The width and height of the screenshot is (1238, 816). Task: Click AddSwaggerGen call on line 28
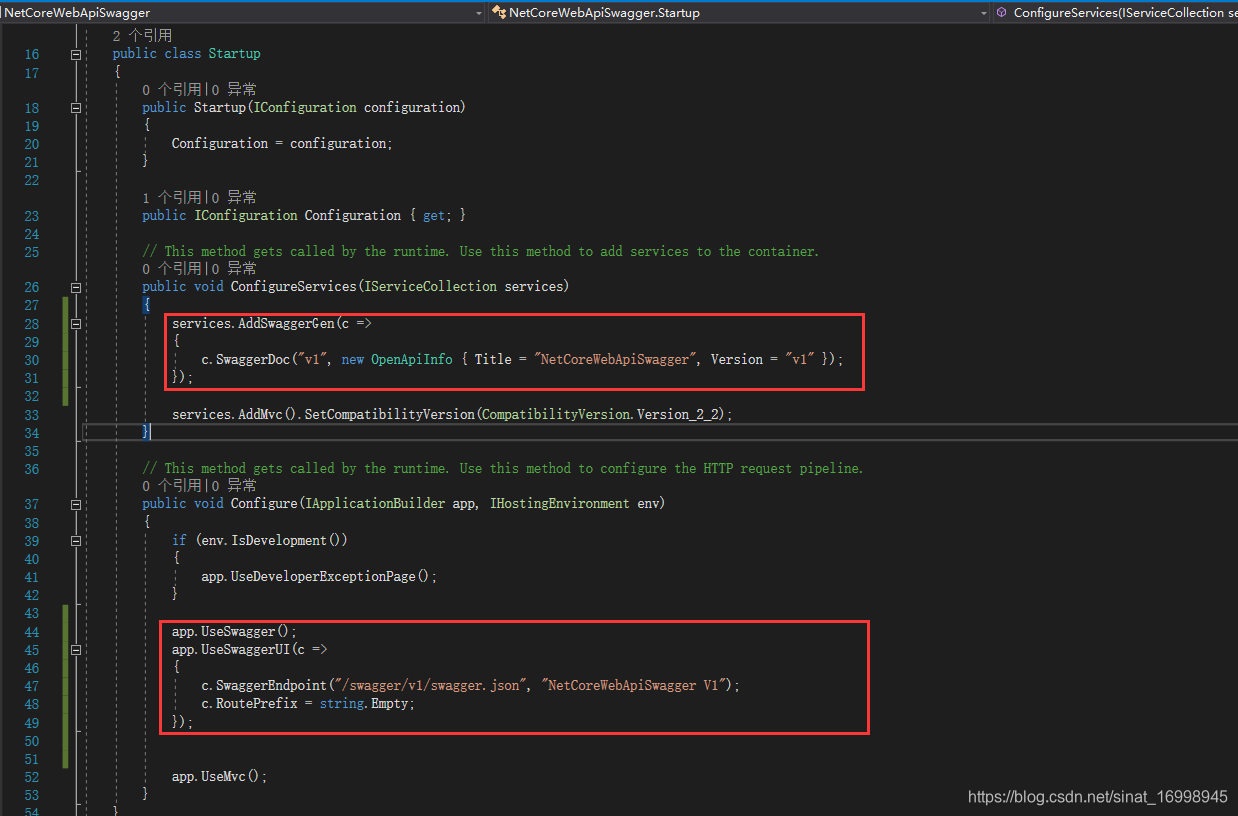coord(286,324)
